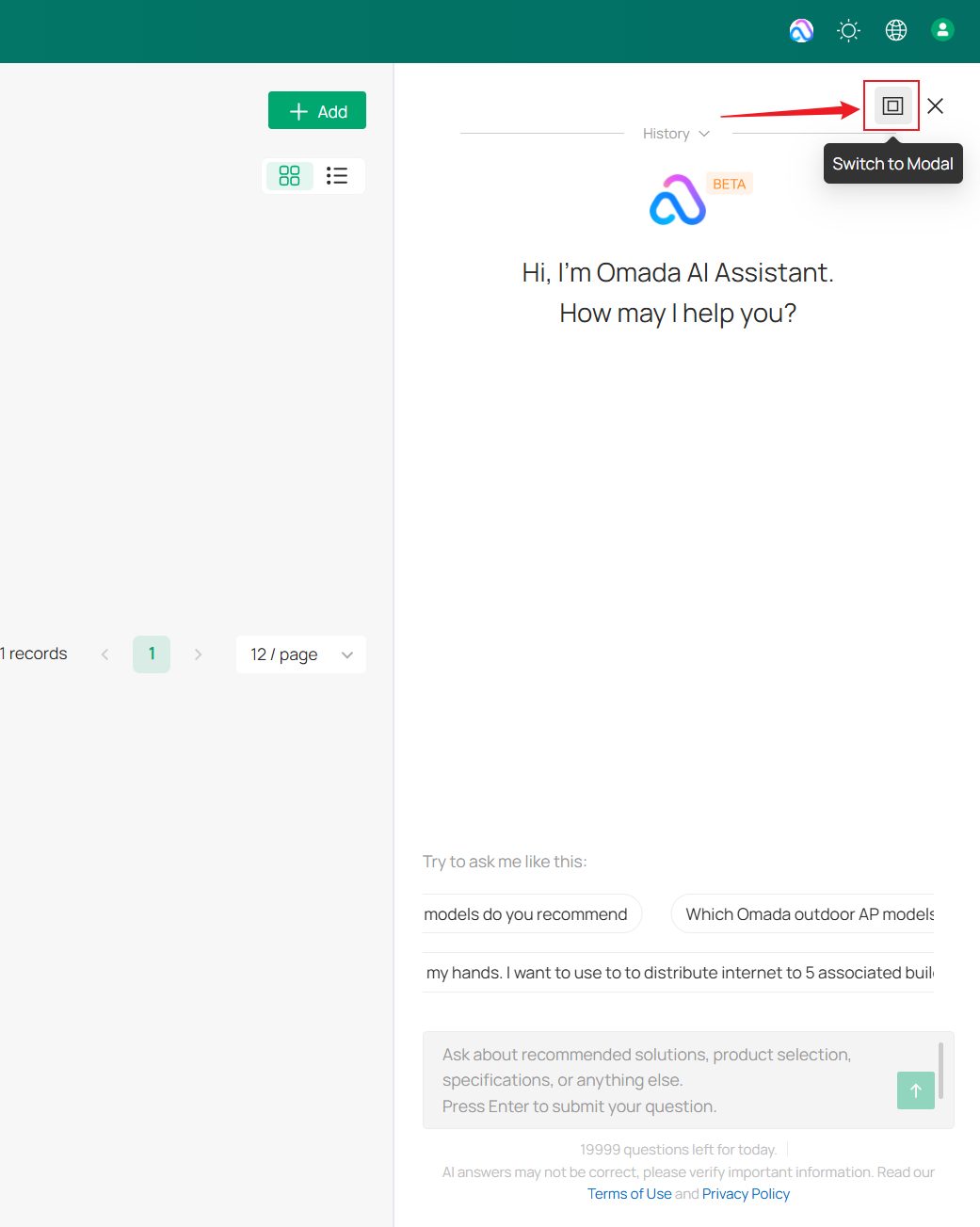Switch to grid card view

(x=289, y=176)
